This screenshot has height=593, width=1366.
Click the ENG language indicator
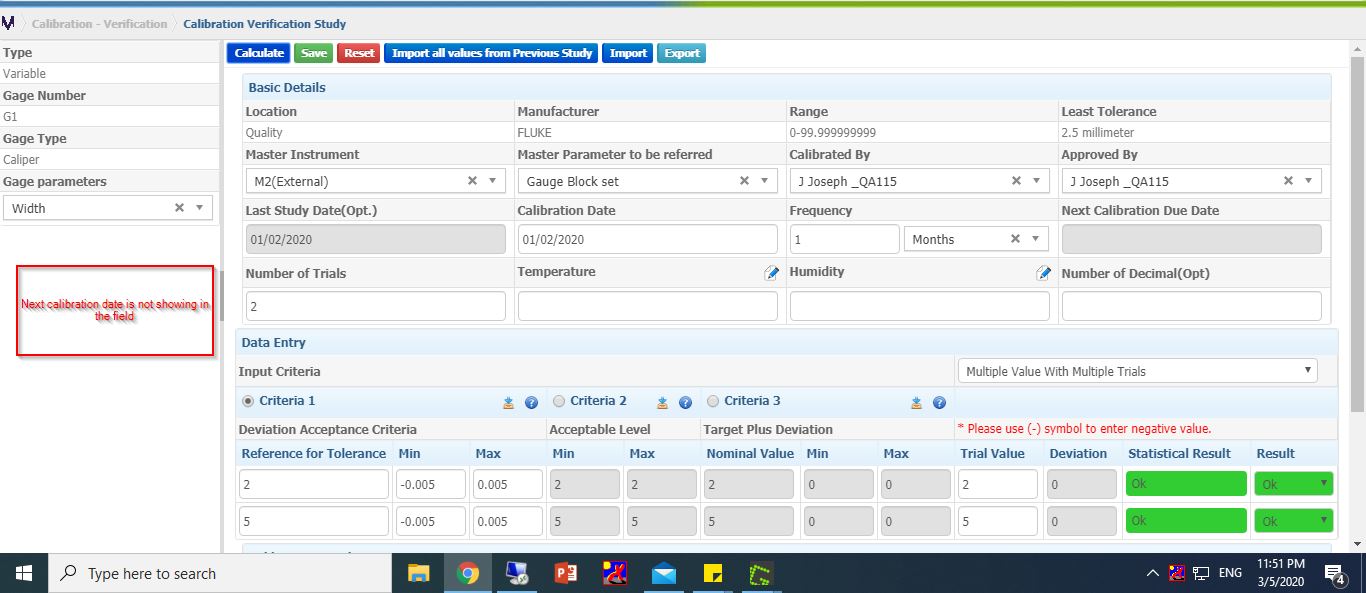(x=1230, y=573)
